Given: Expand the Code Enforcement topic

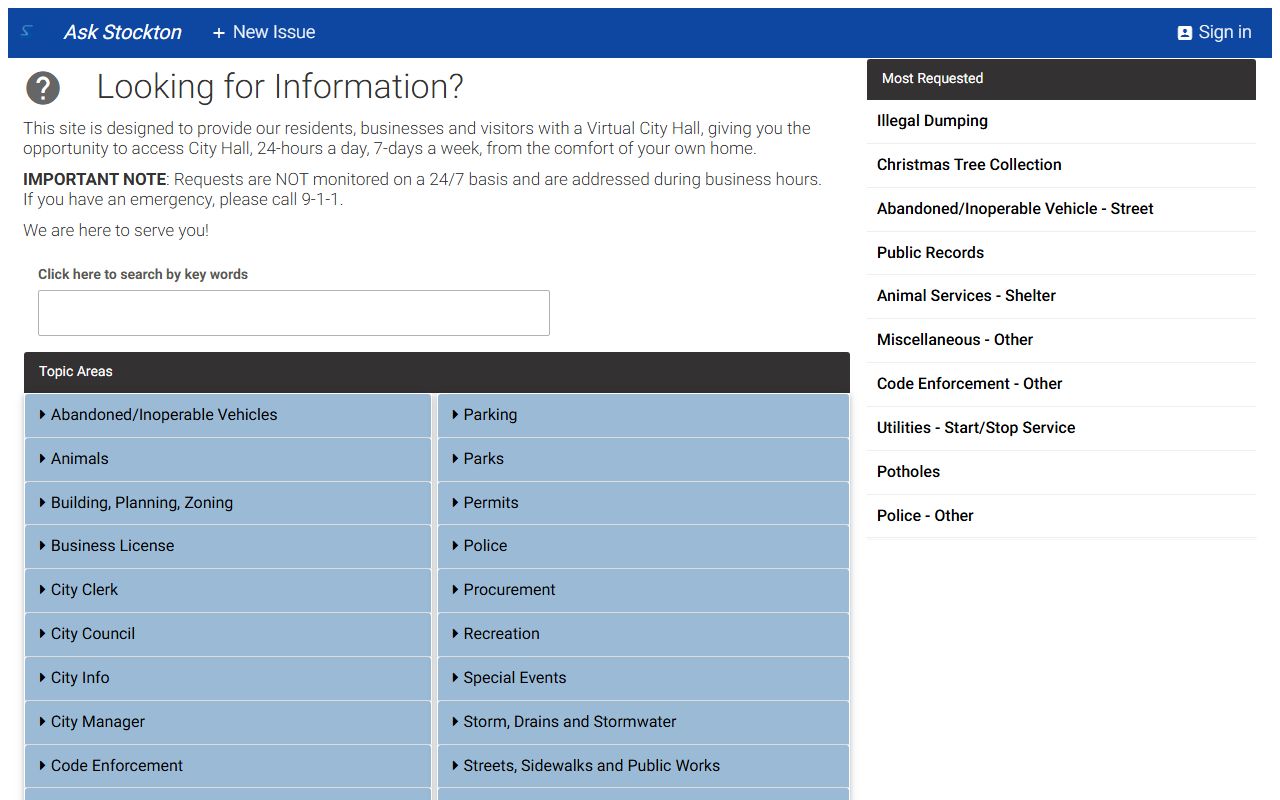Looking at the screenshot, I should point(228,766).
